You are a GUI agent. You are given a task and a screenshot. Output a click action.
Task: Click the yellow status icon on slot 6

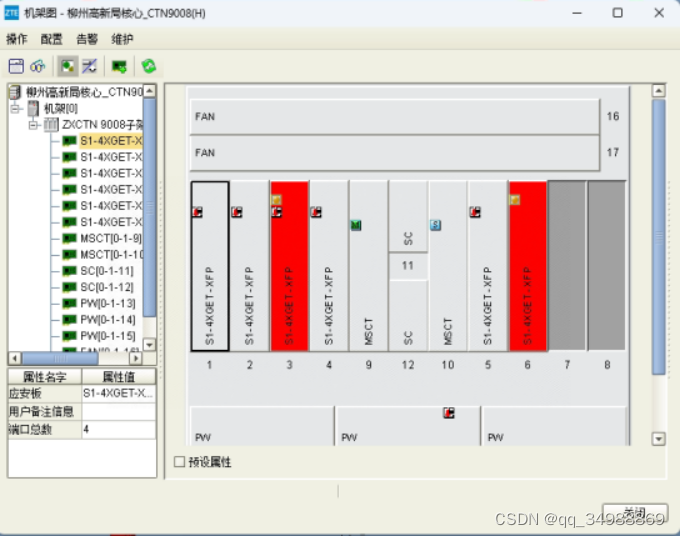click(x=515, y=200)
